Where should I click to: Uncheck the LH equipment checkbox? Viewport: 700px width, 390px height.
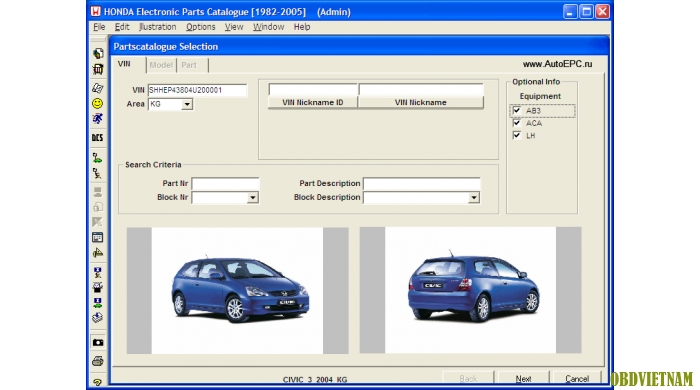click(x=517, y=135)
